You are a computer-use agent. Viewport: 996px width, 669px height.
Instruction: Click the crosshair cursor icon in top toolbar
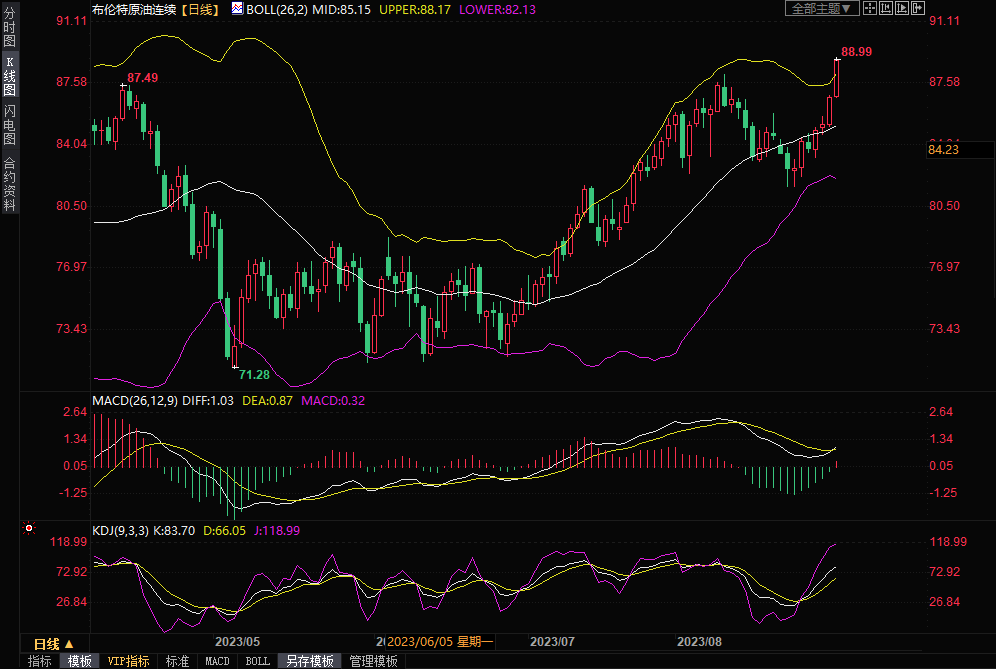click(870, 8)
